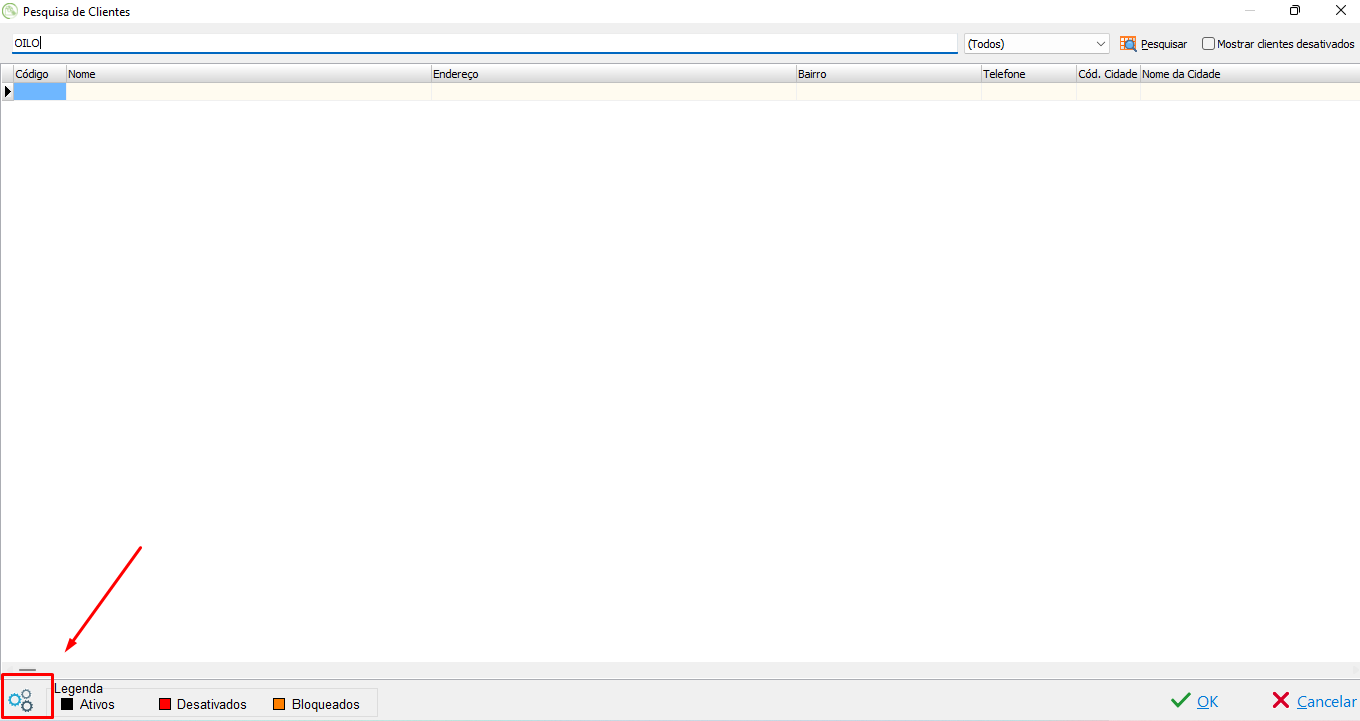Click the row indicator arrow of the first row
Viewport: 1360px width, 721px height.
point(7,91)
